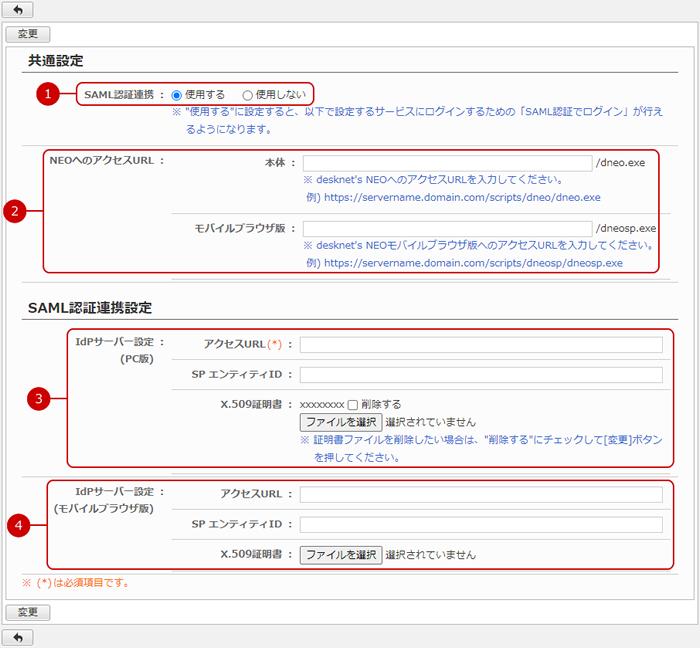Focus the モバイルブラウザ版 NEO URL field
The image size is (700, 648).
pos(447,229)
